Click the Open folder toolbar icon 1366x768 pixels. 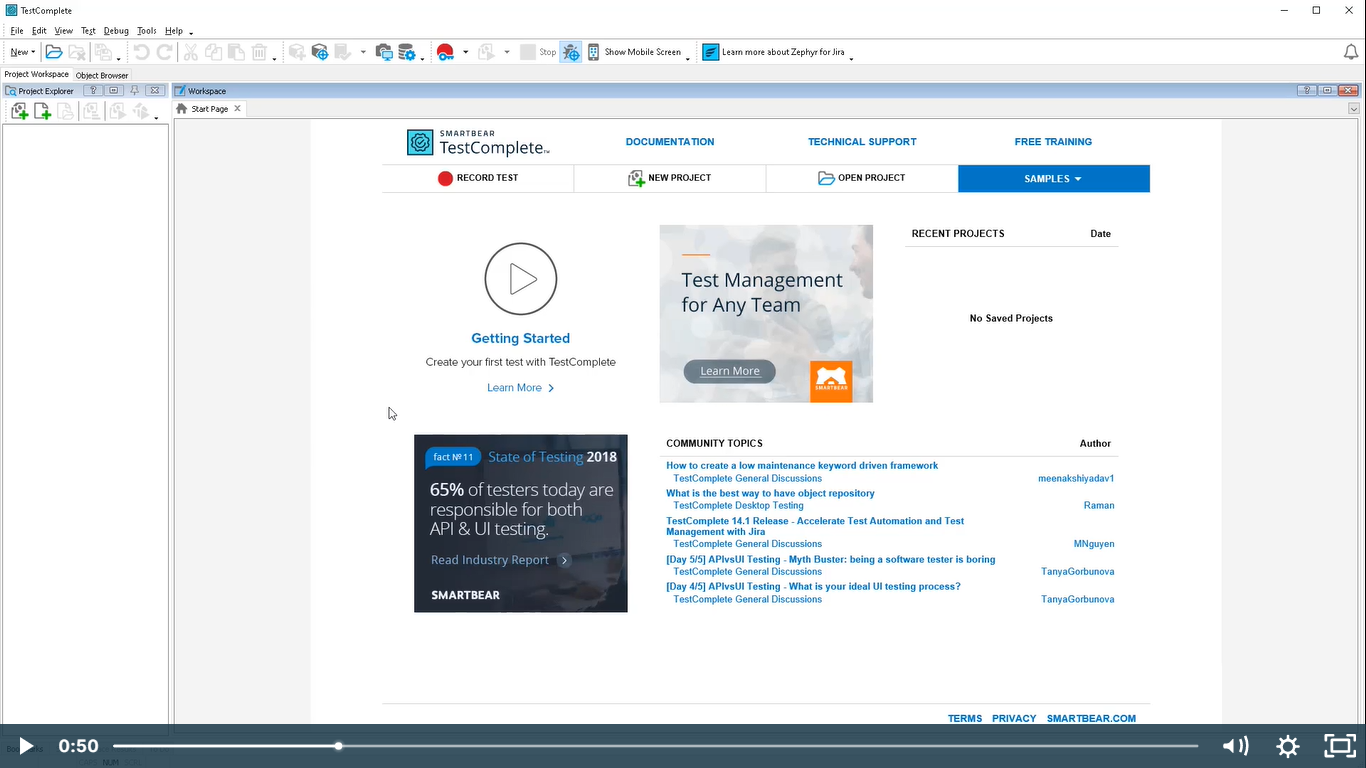pyautogui.click(x=54, y=52)
